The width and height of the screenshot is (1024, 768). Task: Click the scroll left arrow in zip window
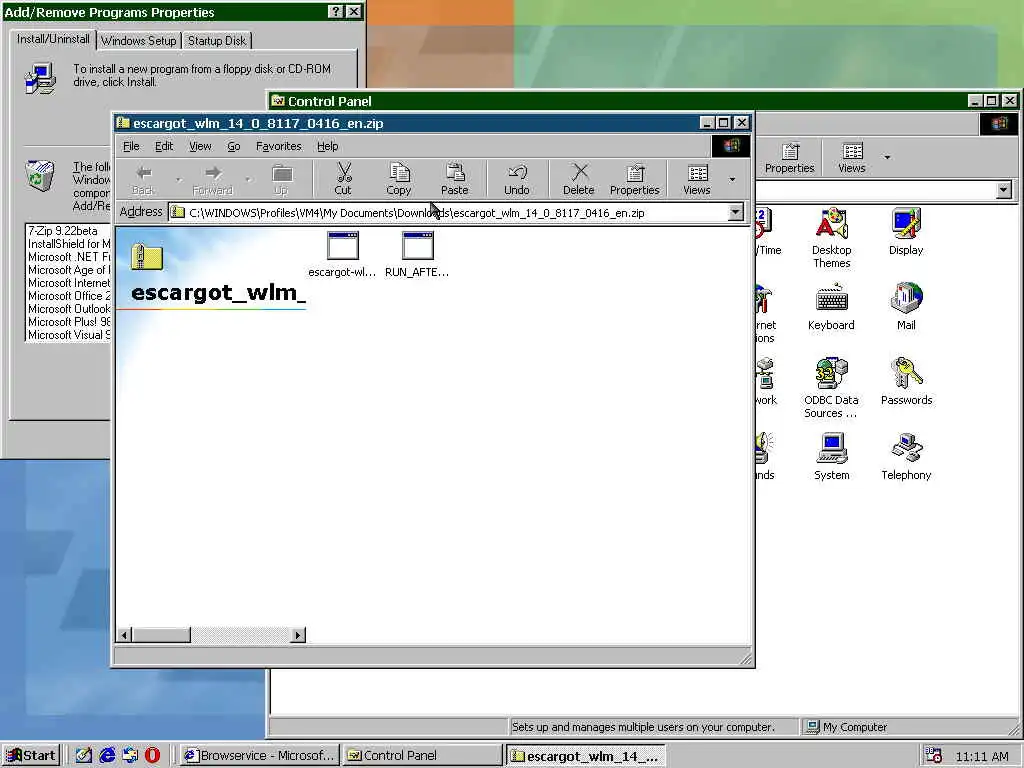point(124,635)
